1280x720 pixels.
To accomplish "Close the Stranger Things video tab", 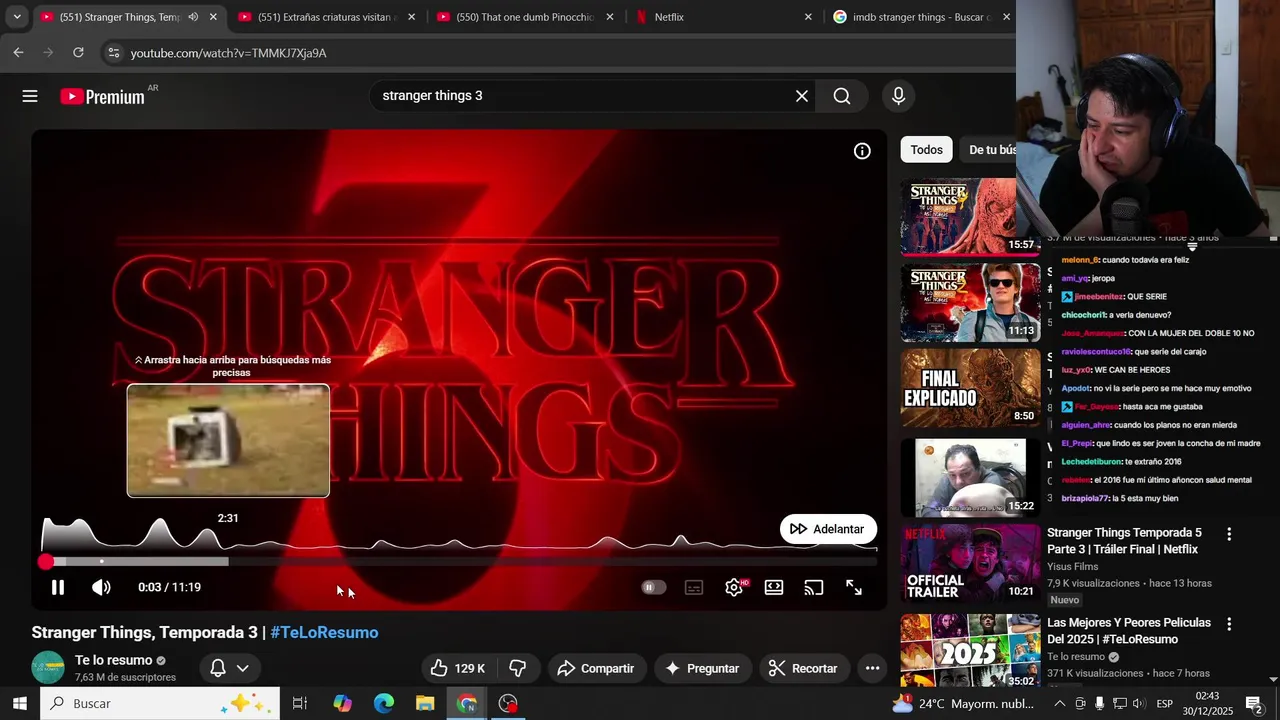I will [x=213, y=17].
